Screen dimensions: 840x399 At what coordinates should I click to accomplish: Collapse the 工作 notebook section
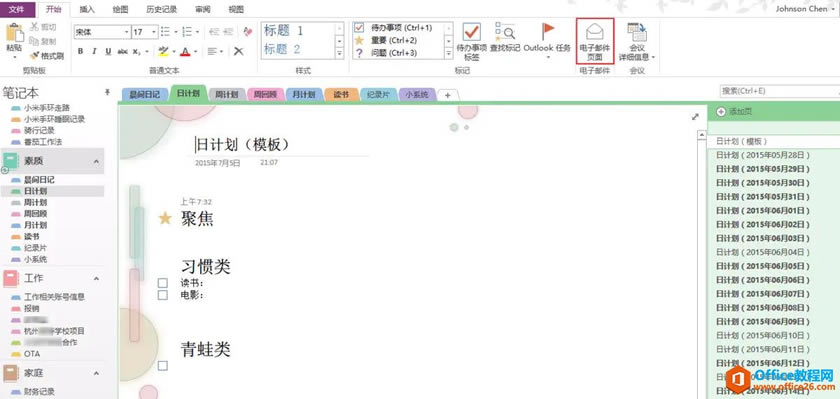[96, 278]
